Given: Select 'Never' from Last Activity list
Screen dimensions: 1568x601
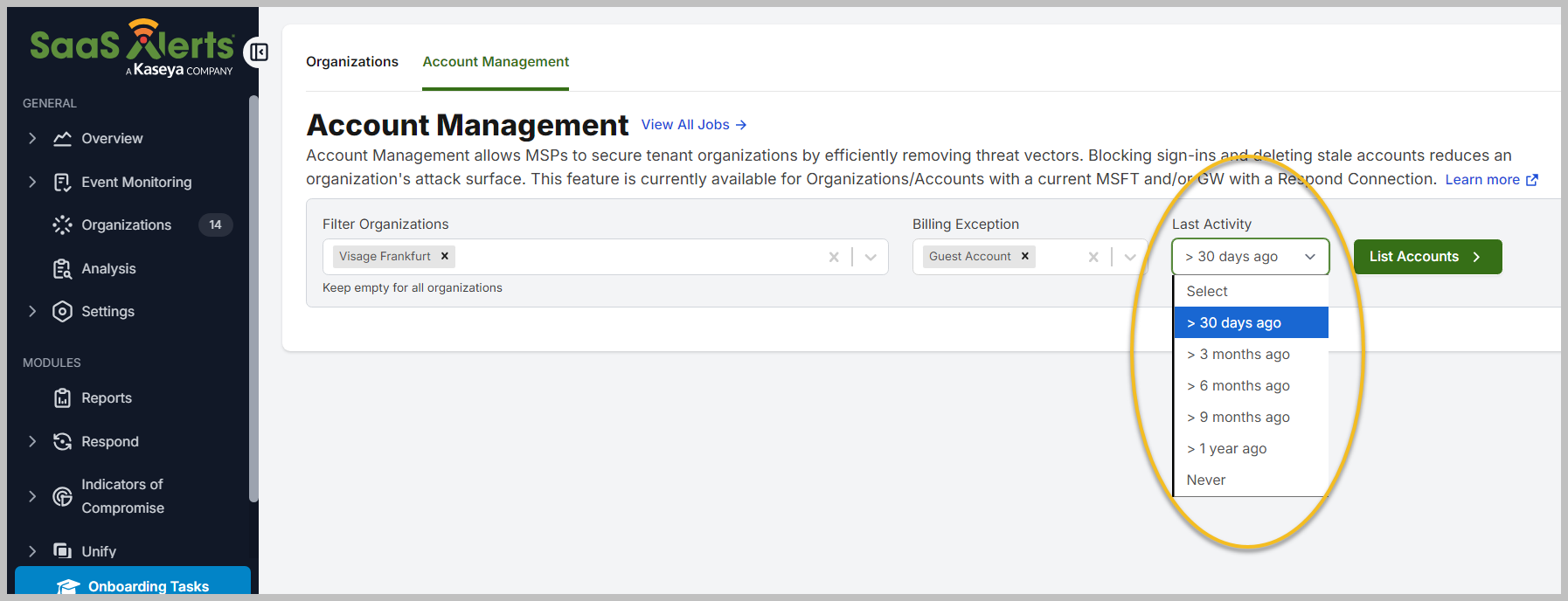Looking at the screenshot, I should coord(1206,480).
